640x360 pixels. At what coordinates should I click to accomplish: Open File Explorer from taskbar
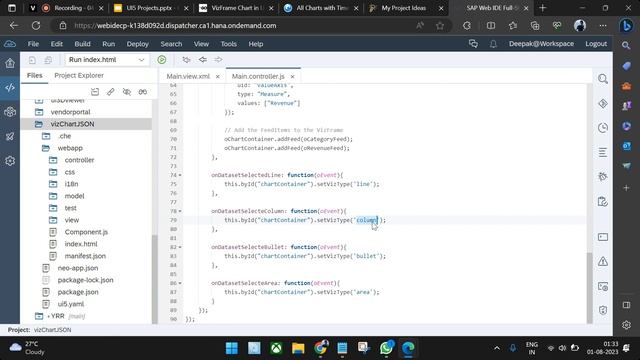pos(298,348)
